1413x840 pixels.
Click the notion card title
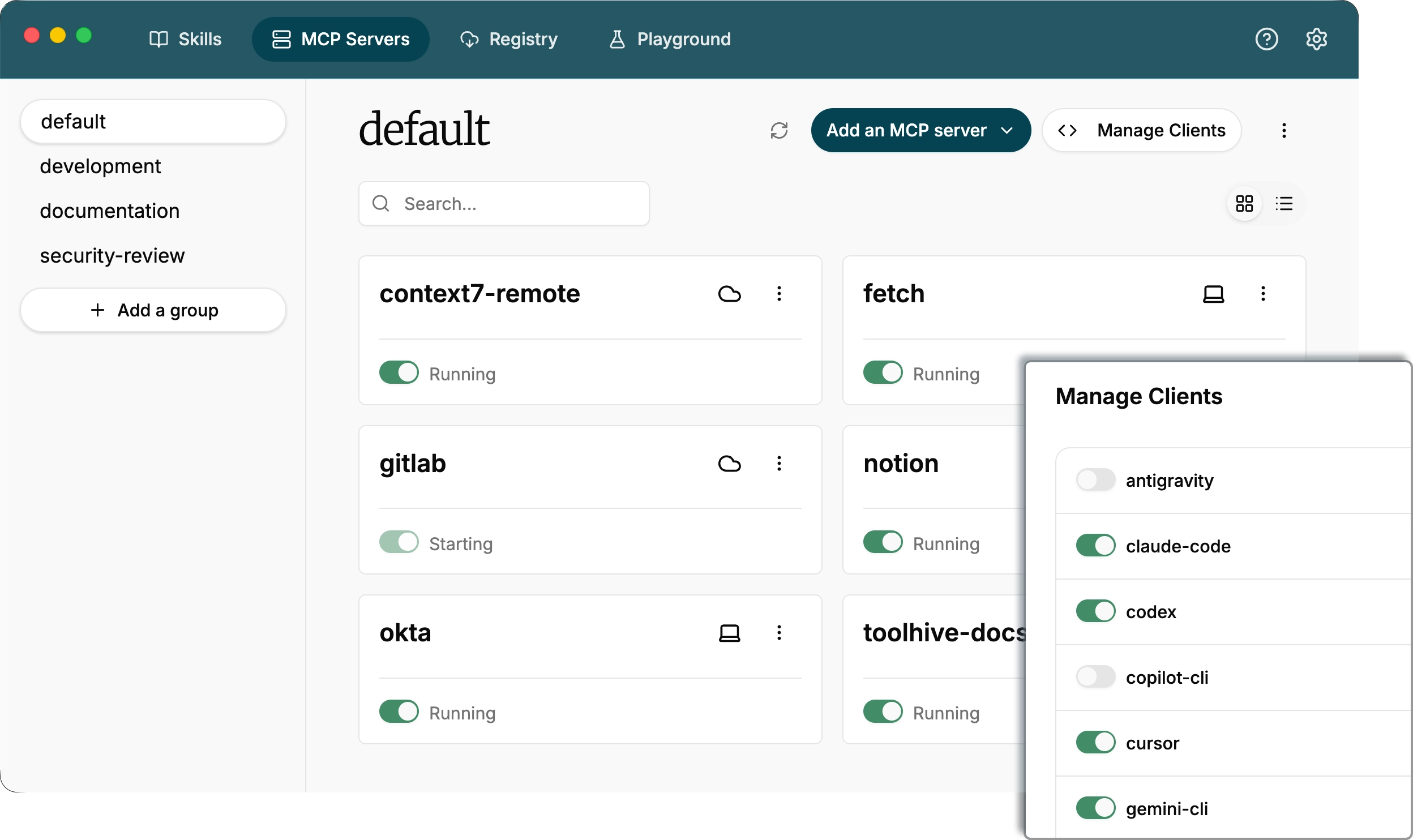[901, 463]
